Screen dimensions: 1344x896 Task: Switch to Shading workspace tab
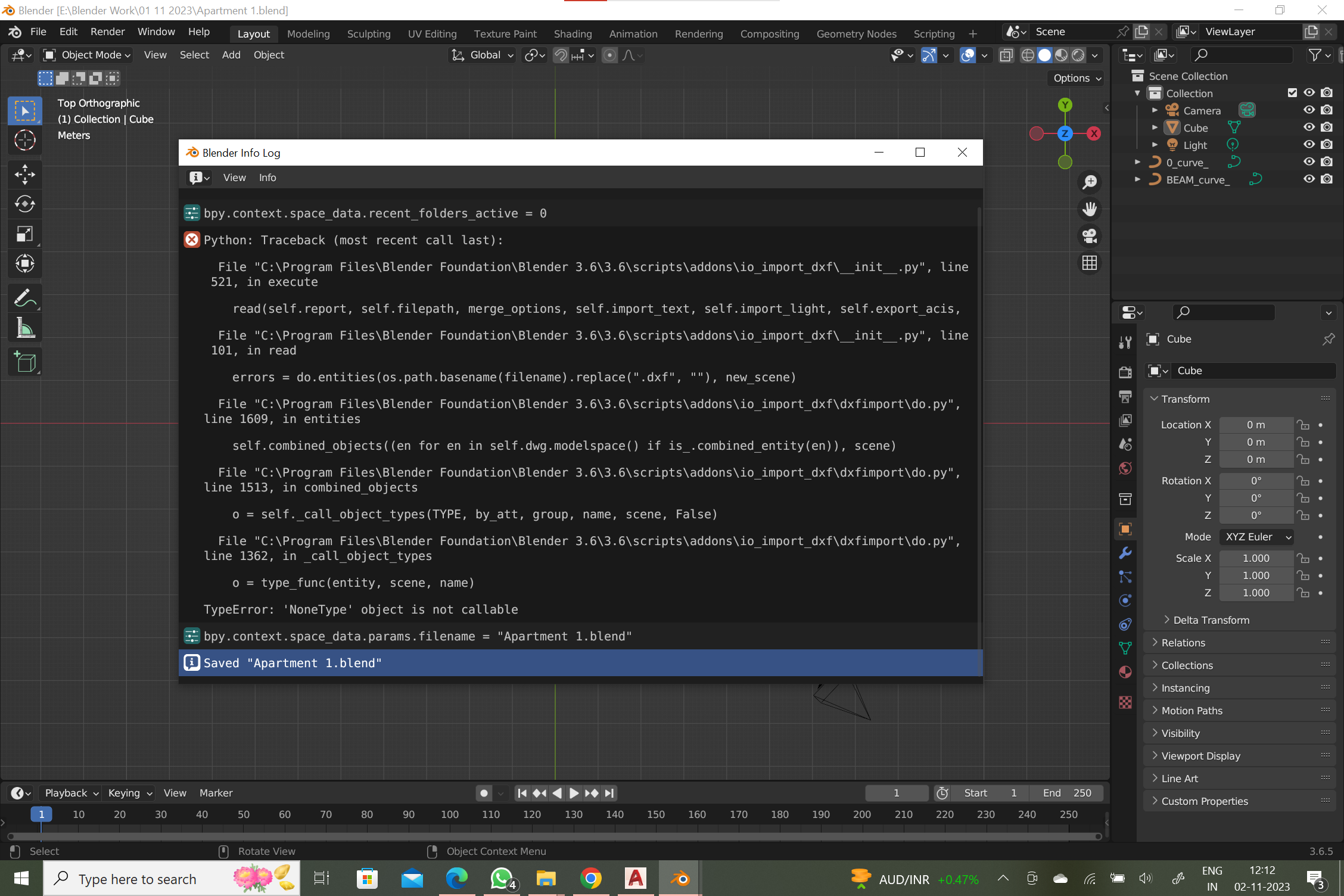tap(573, 34)
